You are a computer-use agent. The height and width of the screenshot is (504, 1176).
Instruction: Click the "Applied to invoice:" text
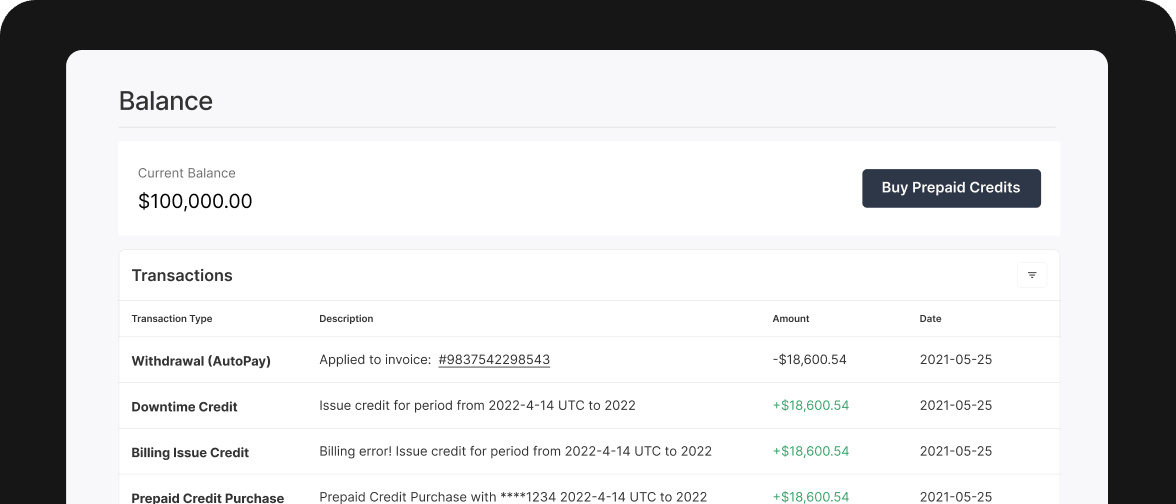click(x=375, y=360)
